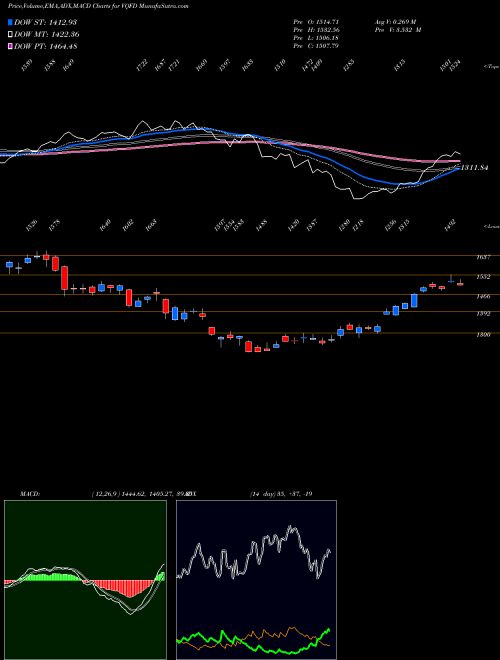Screen dimensions: 500x660
Task: Click the 1283 top price marker
Action: (348, 65)
